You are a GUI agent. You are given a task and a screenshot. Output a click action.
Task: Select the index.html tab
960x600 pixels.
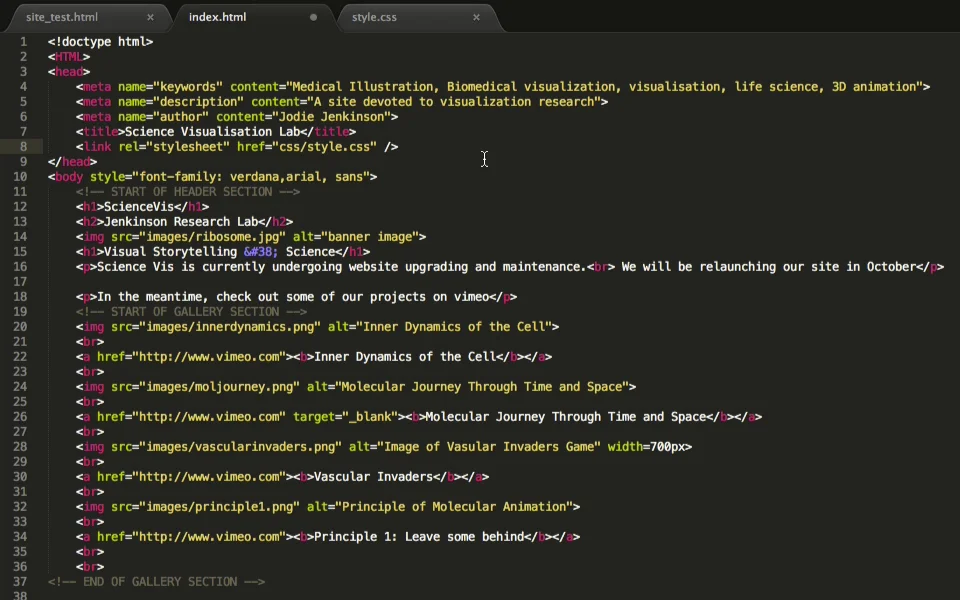pos(217,17)
